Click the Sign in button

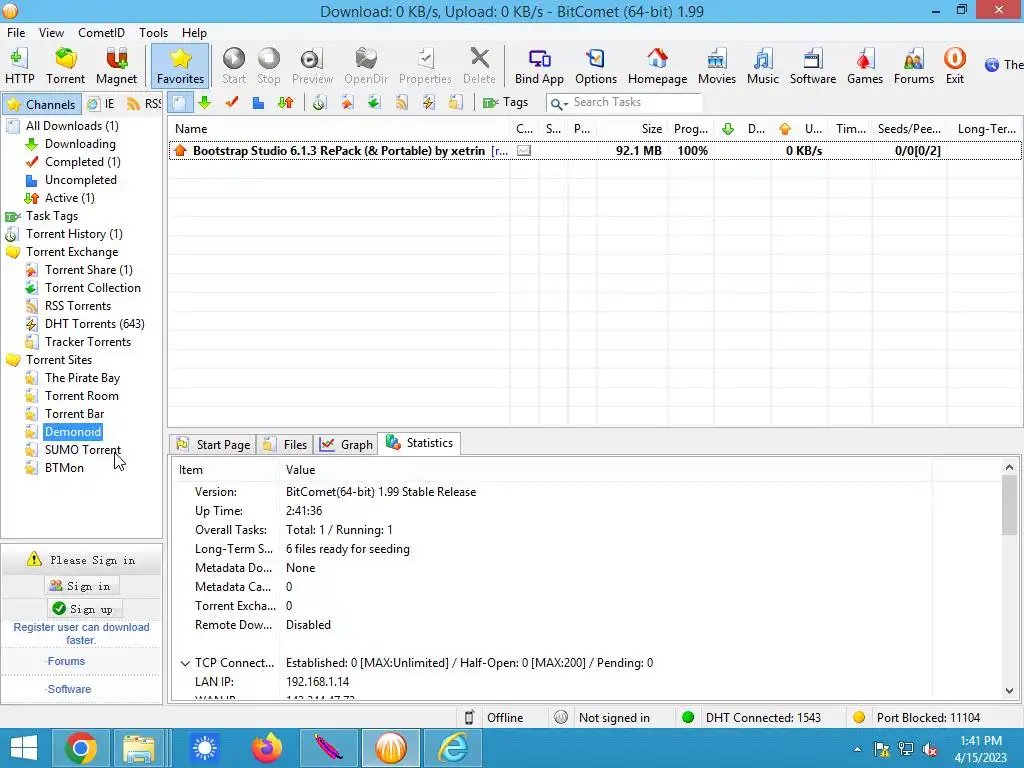click(x=82, y=586)
